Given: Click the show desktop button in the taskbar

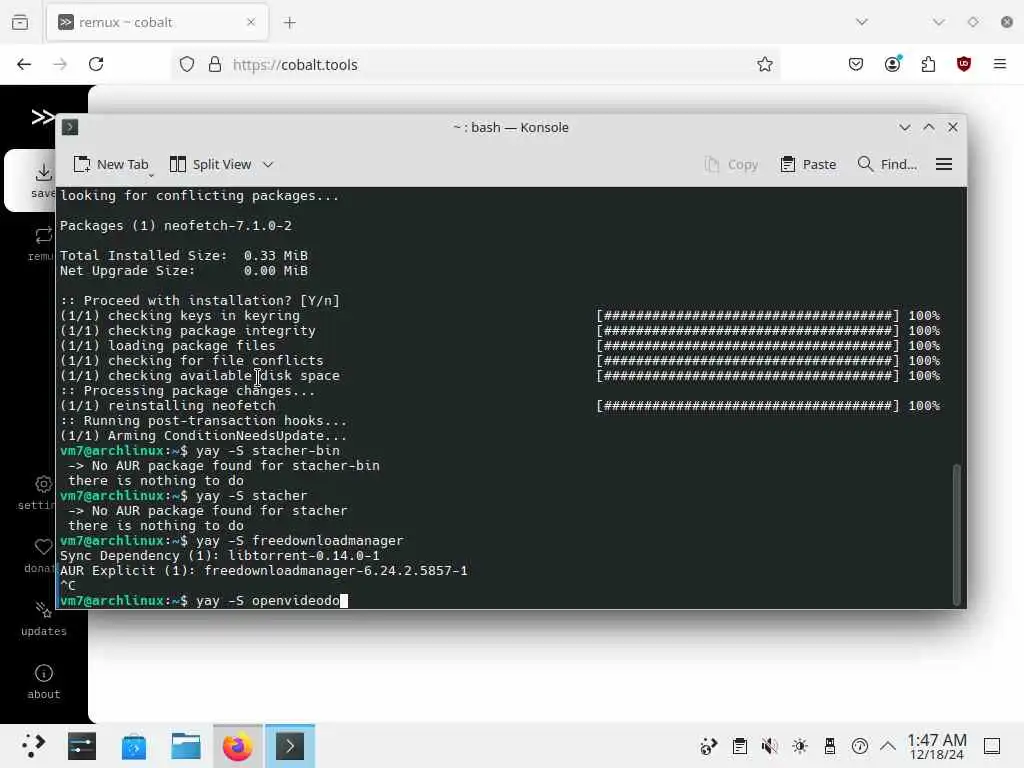Looking at the screenshot, I should [992, 746].
